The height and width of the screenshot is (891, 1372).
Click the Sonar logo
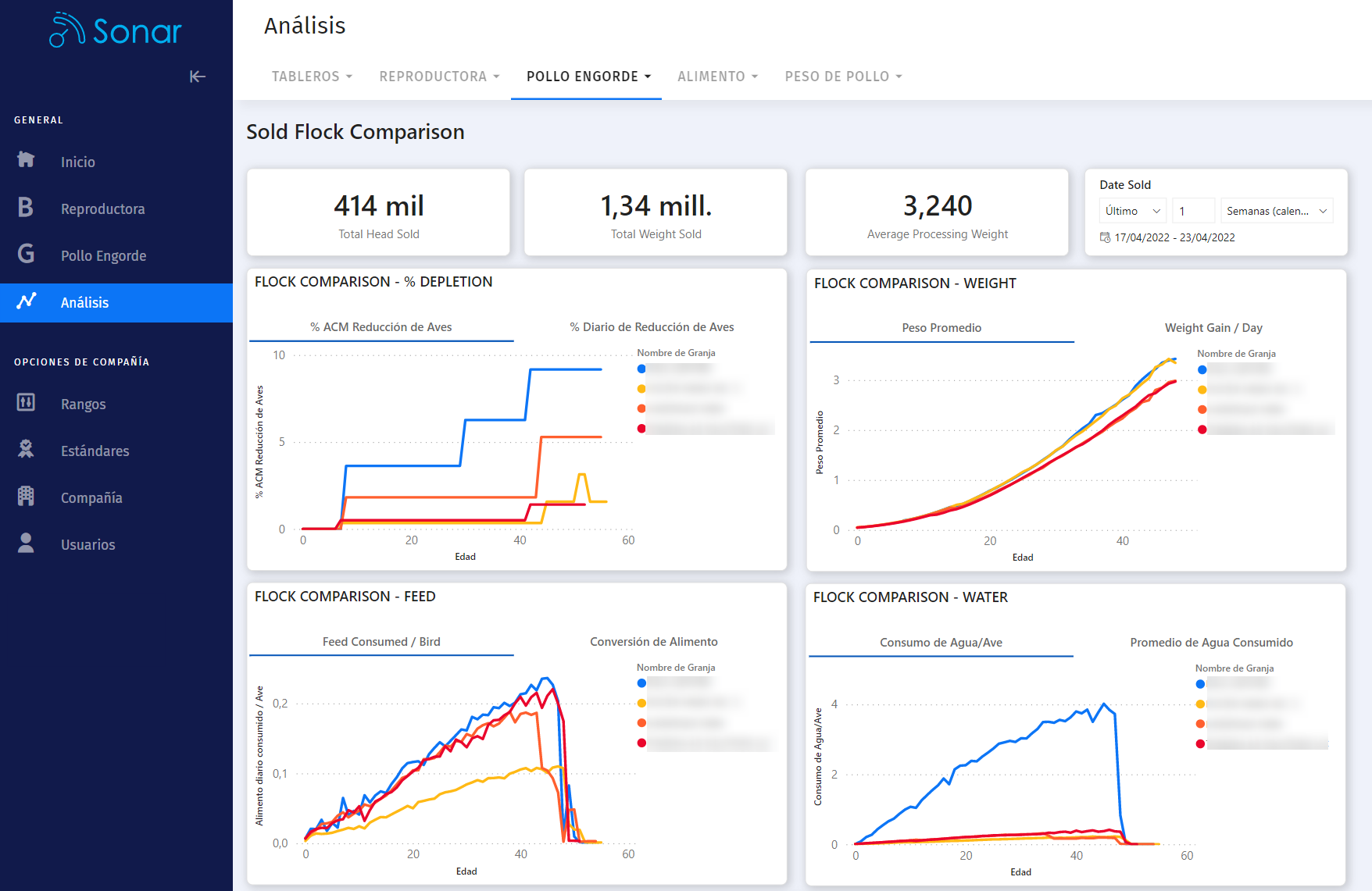click(116, 30)
